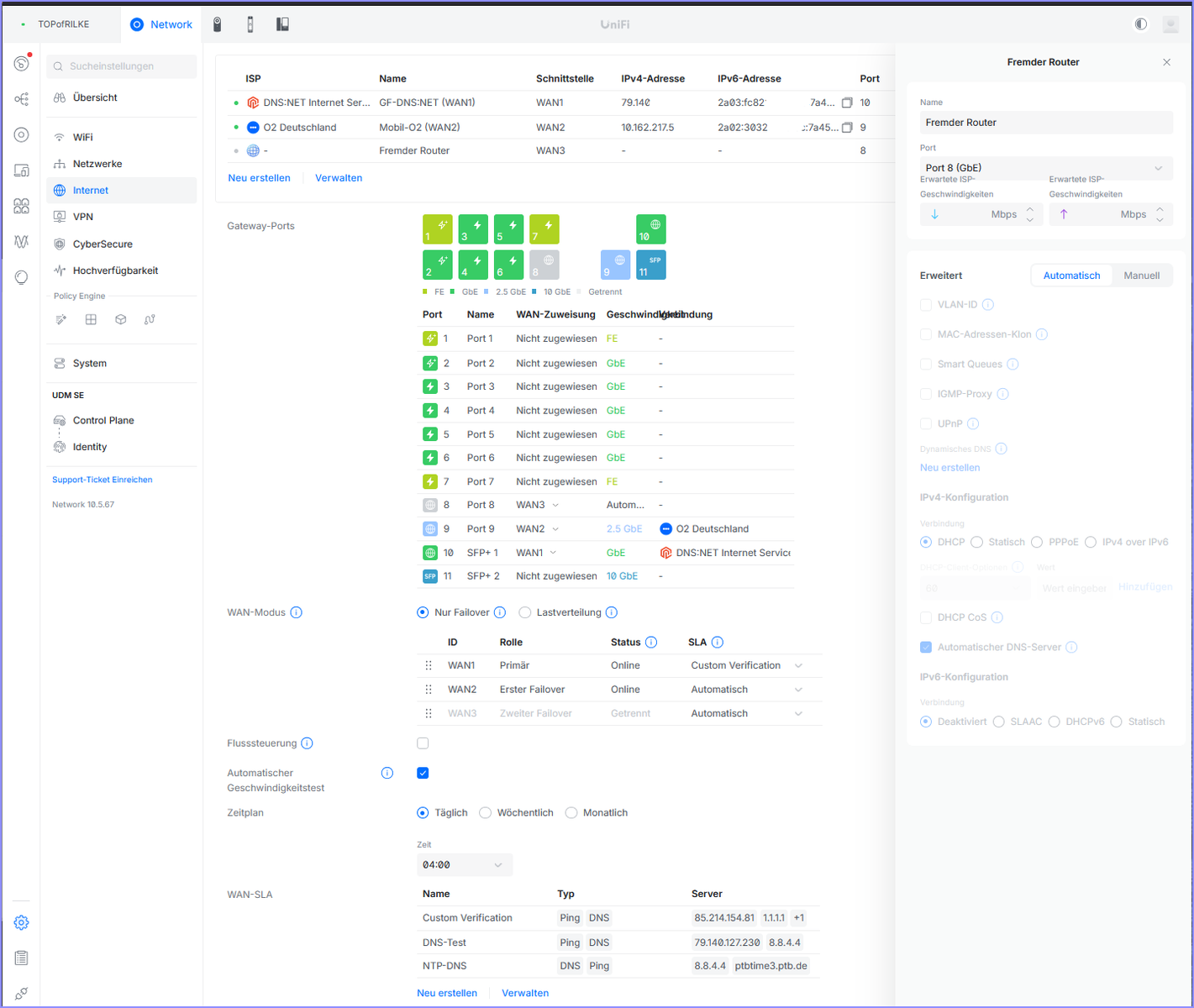Click Verwalten under WAN-SLA table
1194x1008 pixels.
pos(525,993)
